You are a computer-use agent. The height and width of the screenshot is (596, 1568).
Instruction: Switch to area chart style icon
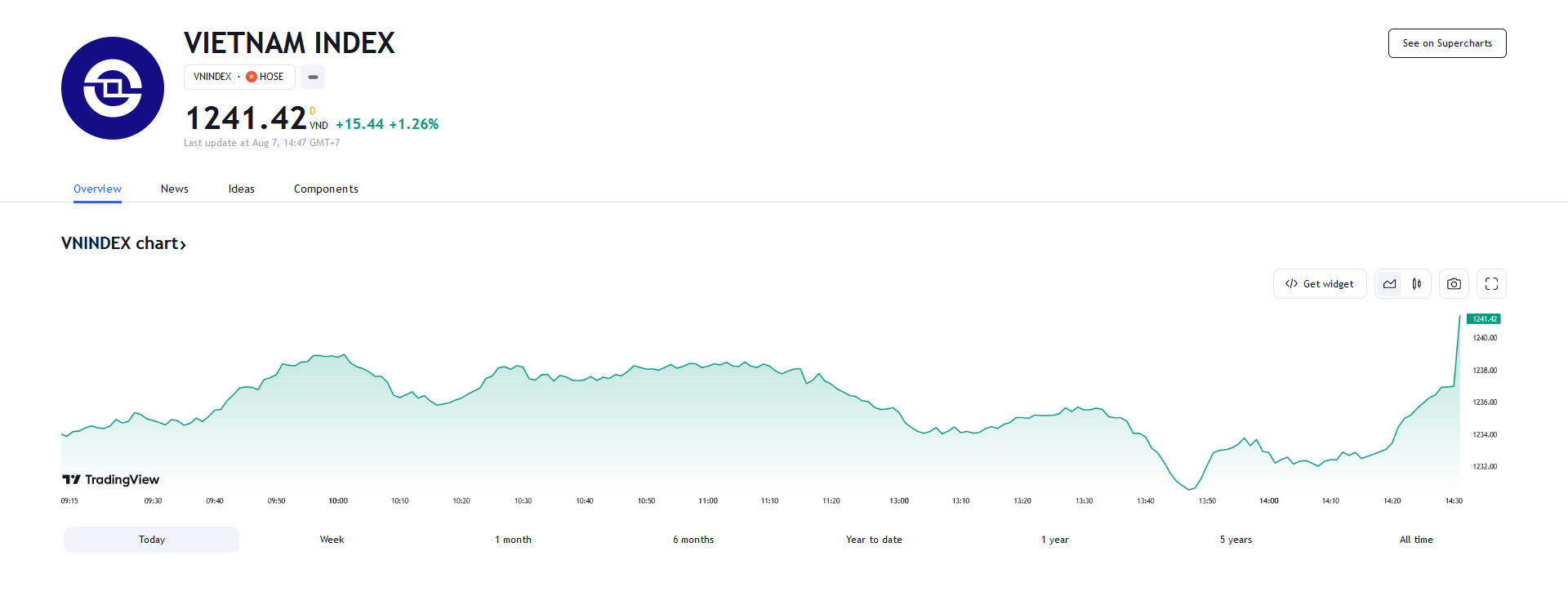1389,284
